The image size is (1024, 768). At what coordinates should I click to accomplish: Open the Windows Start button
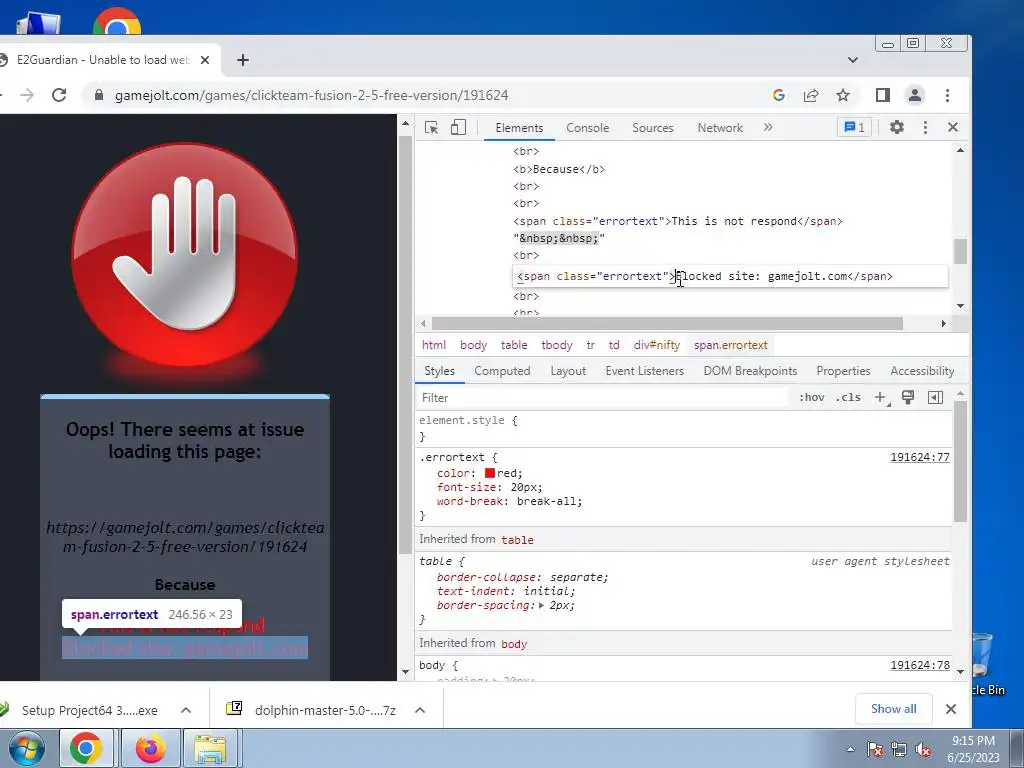(27, 748)
